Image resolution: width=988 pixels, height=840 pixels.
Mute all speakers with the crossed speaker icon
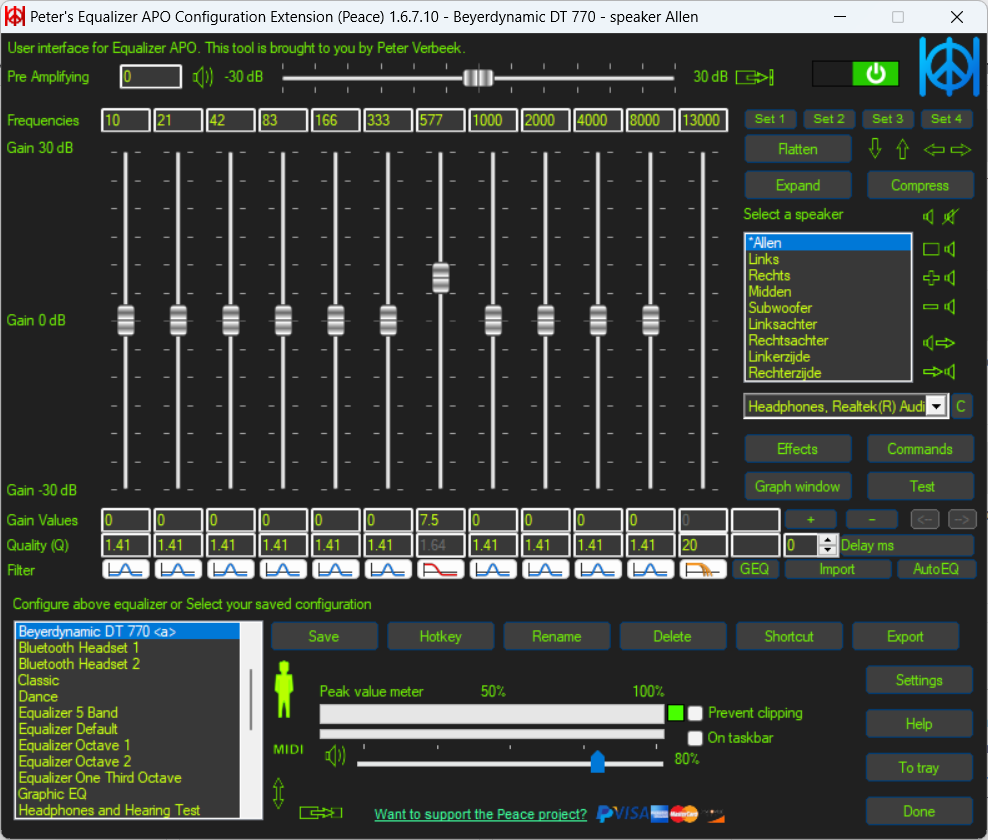pyautogui.click(x=950, y=216)
